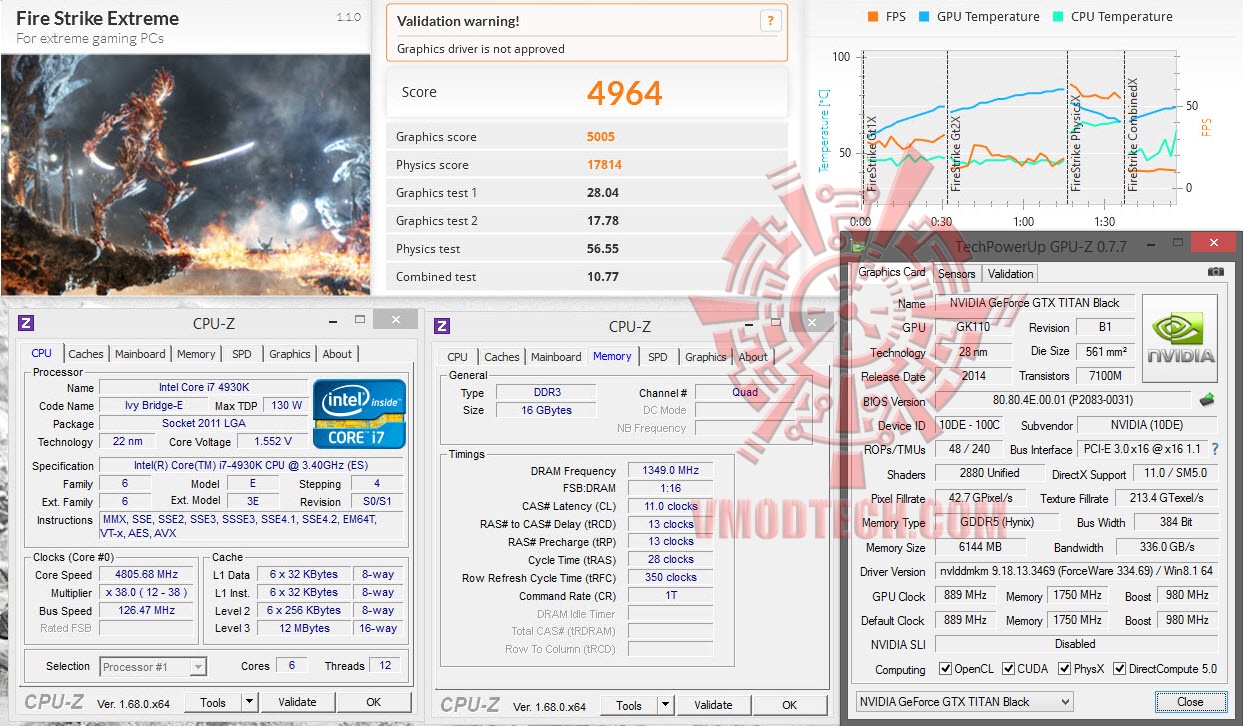Toggle the DirectCompute 5.0 checkbox
The height and width of the screenshot is (726, 1243).
(1119, 669)
